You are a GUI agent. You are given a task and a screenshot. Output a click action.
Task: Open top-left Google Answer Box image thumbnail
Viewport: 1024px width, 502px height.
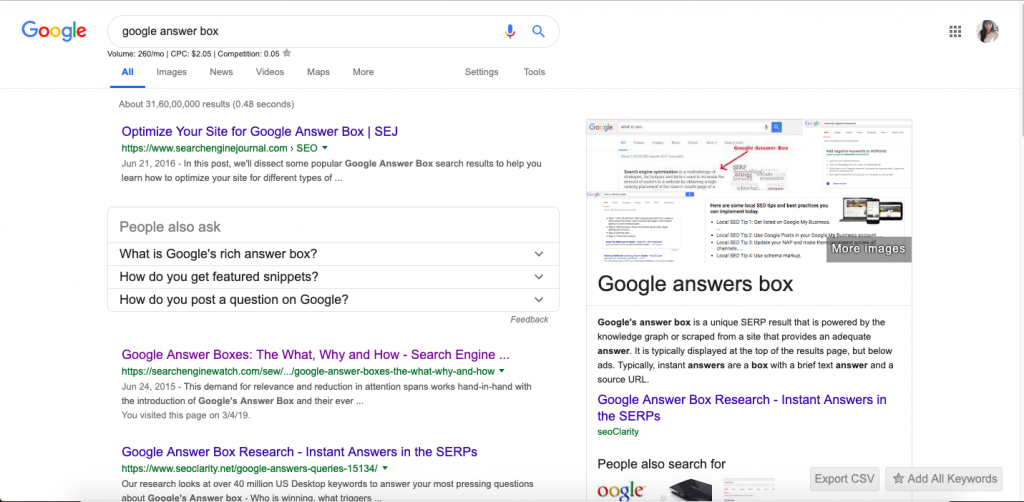click(695, 155)
